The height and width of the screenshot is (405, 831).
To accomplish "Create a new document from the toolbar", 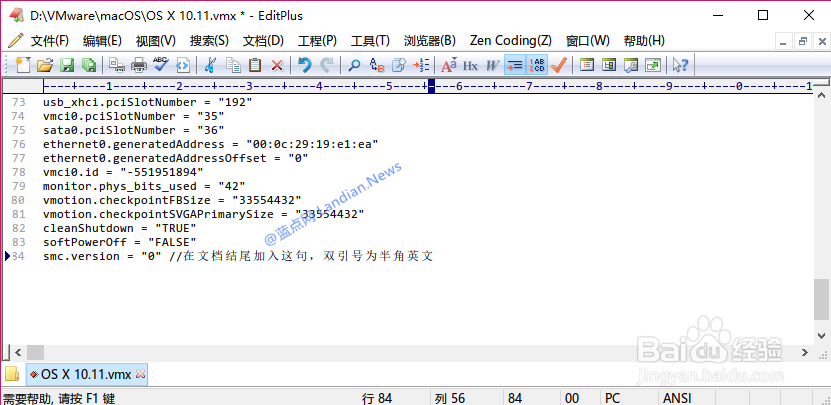I will click(23, 65).
